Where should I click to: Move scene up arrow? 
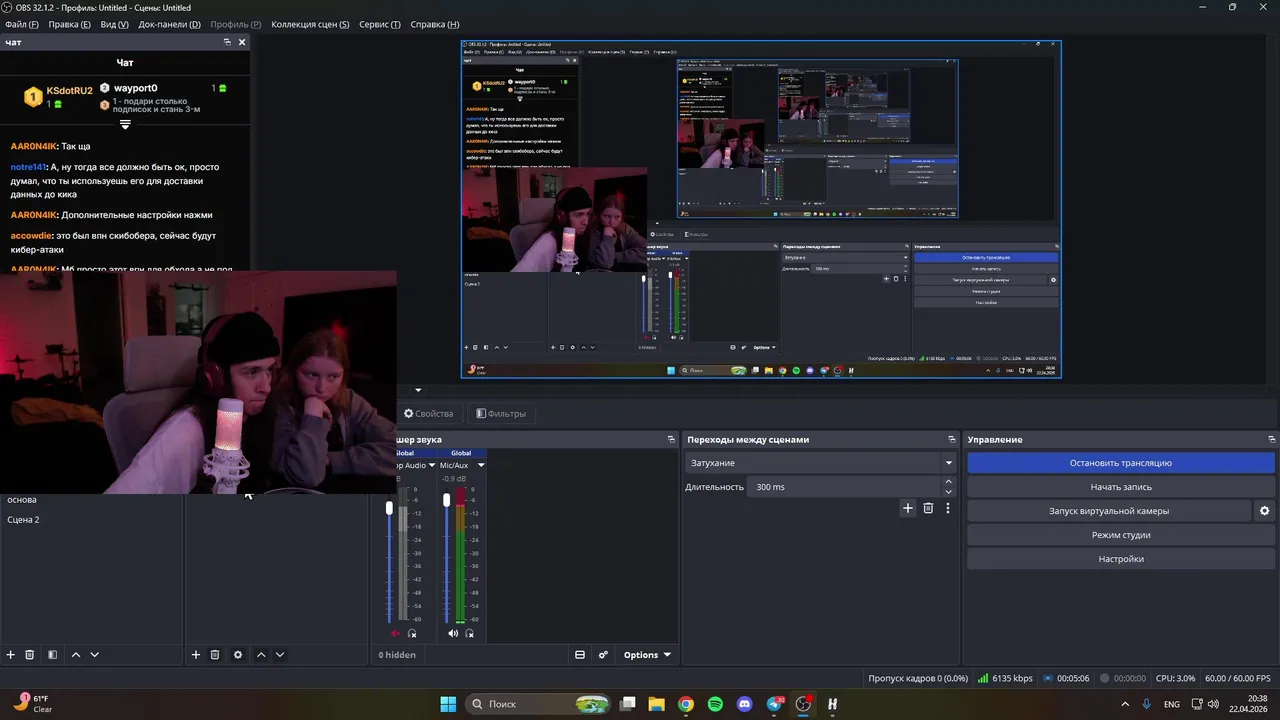[76, 655]
